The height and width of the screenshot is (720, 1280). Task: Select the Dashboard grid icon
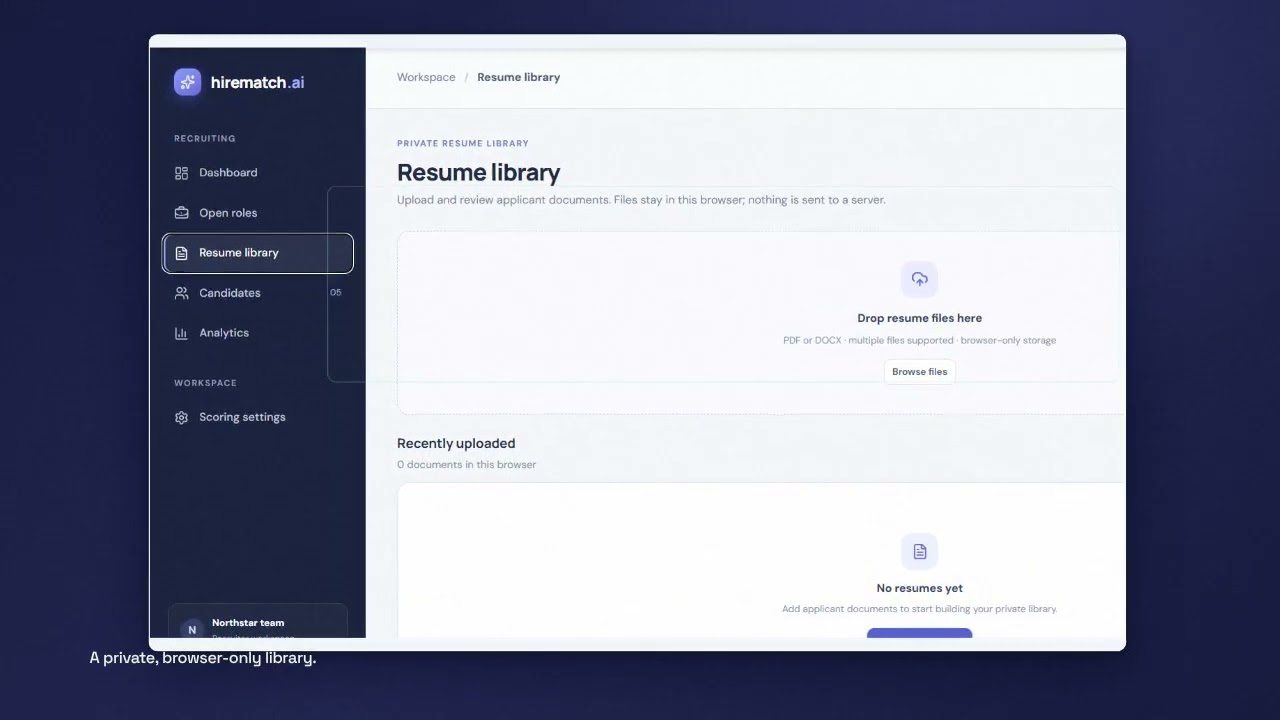click(181, 173)
